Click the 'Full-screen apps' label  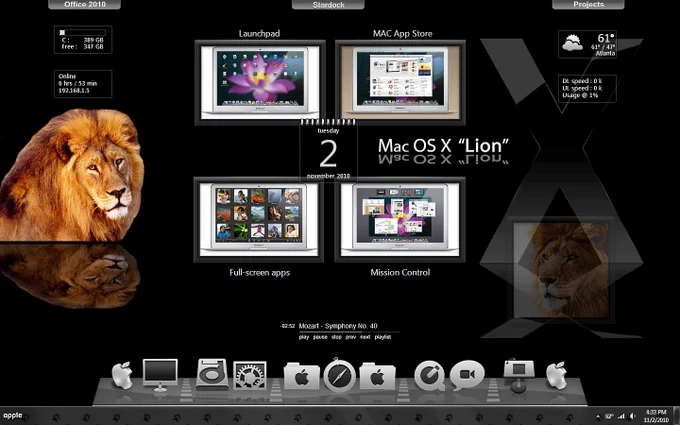(259, 273)
